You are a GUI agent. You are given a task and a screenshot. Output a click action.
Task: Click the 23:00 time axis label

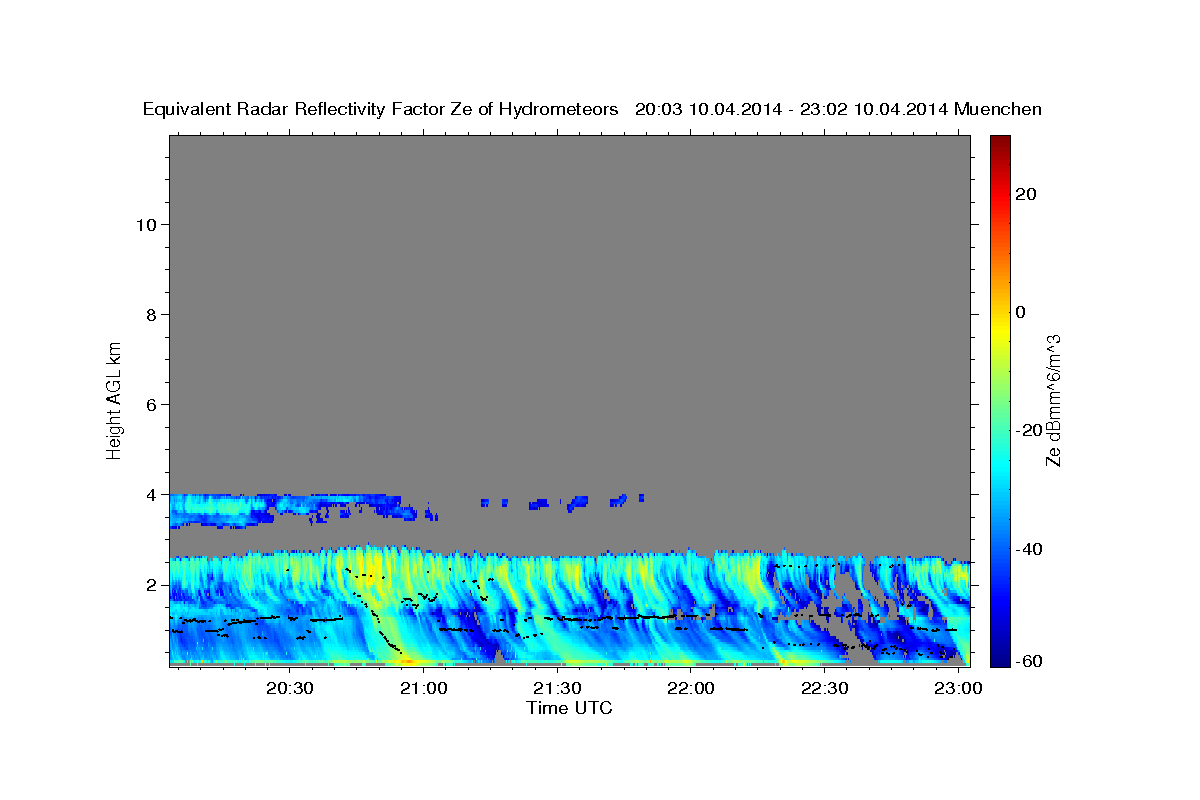(958, 689)
